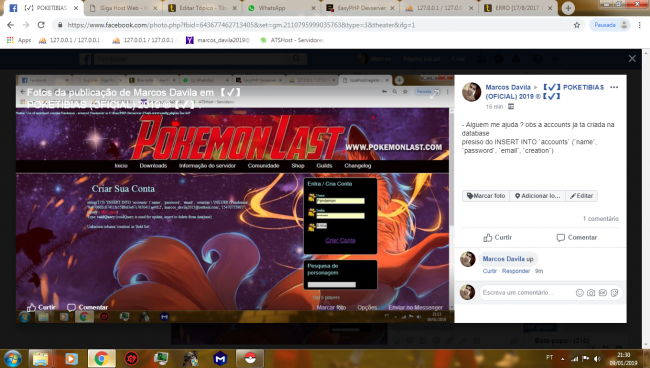The height and width of the screenshot is (368, 650).
Task: Bookmark this page with the star icon
Action: point(577,25)
